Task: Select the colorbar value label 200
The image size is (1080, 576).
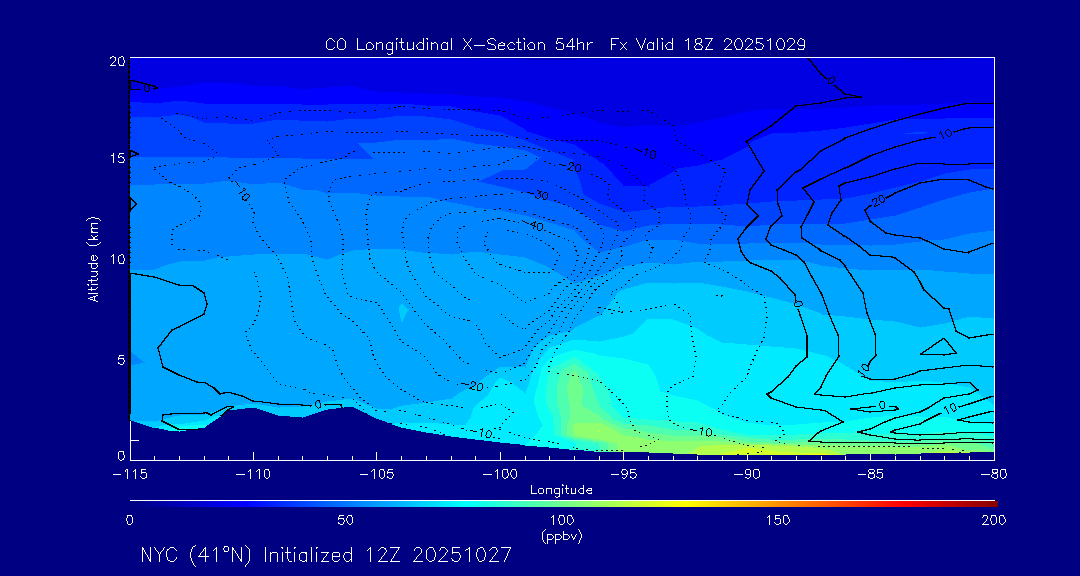Action: (993, 520)
